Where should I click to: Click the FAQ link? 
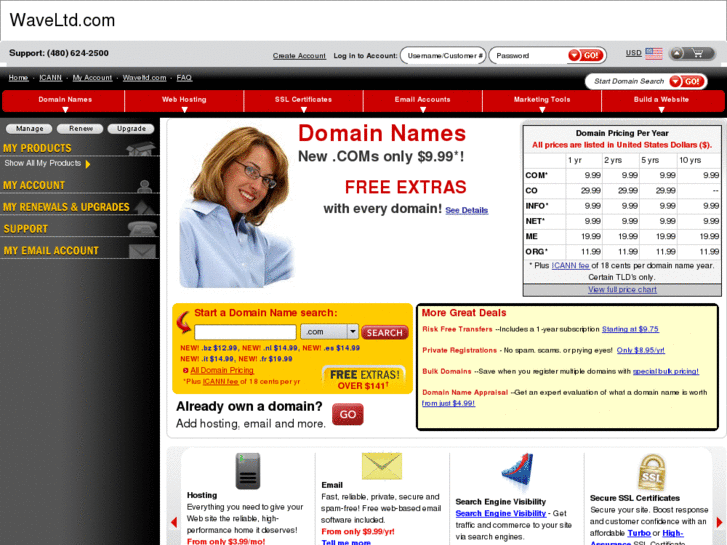(184, 78)
